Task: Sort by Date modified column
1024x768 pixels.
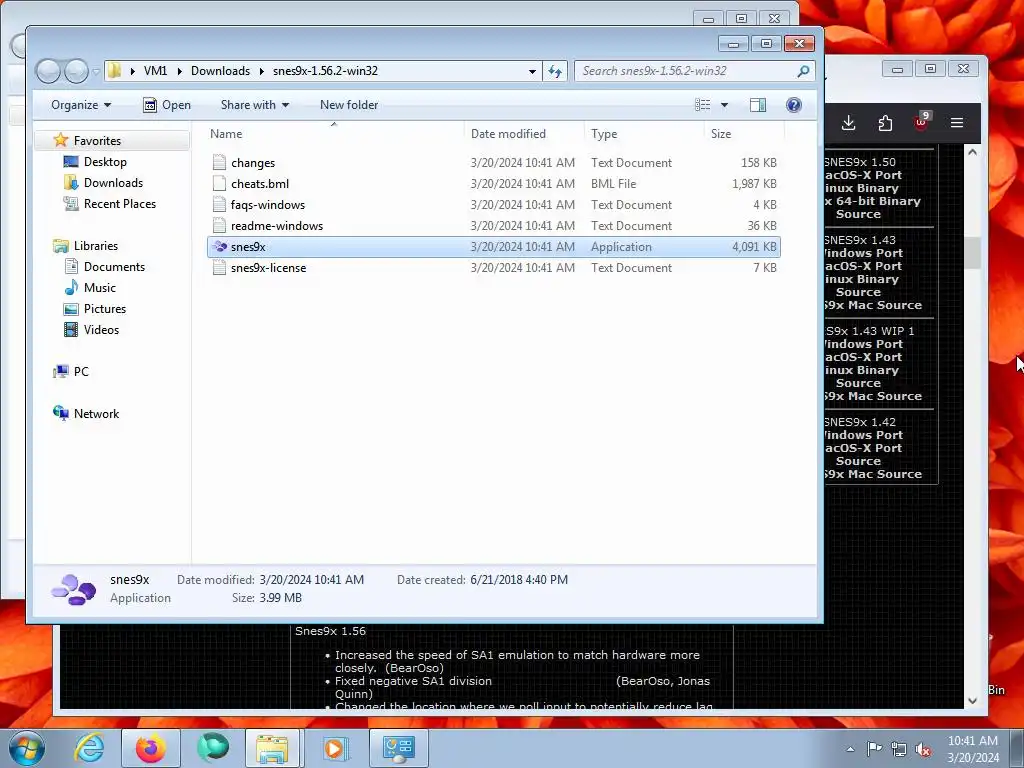Action: coord(525,133)
